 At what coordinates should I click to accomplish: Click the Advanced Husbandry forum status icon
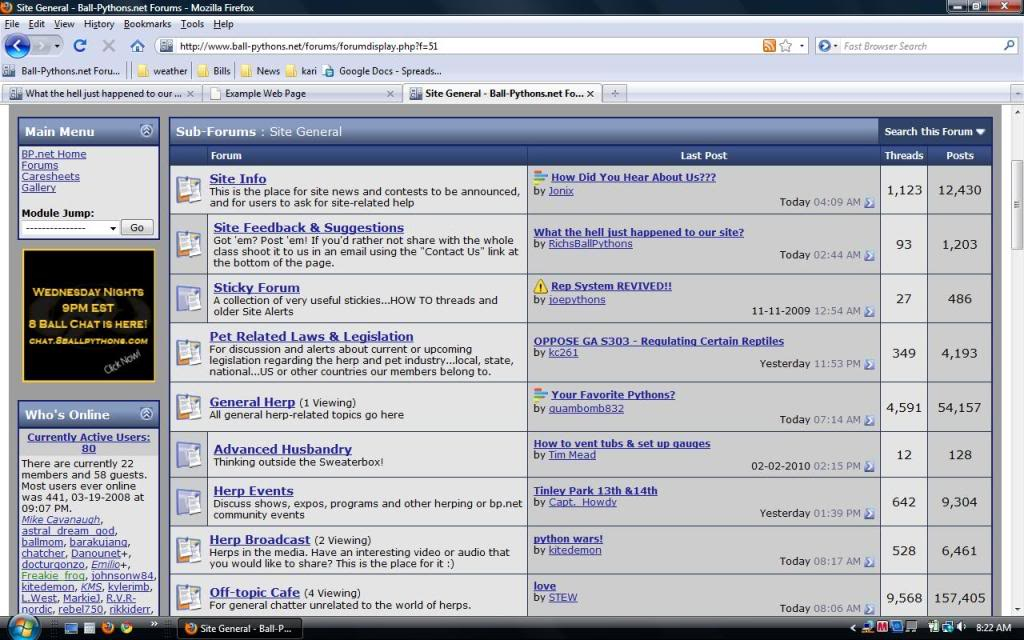point(189,455)
